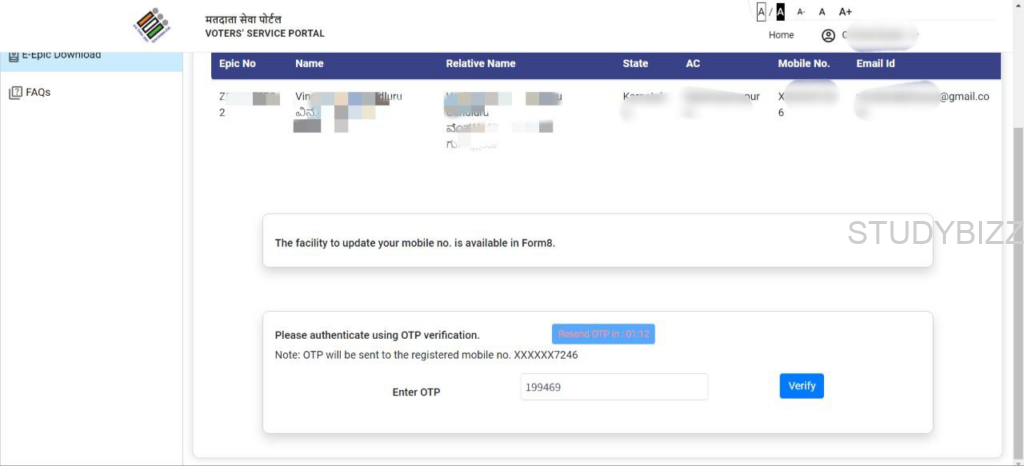Image resolution: width=1024 pixels, height=466 pixels.
Task: Increase font size with A+ control
Action: click(x=845, y=12)
